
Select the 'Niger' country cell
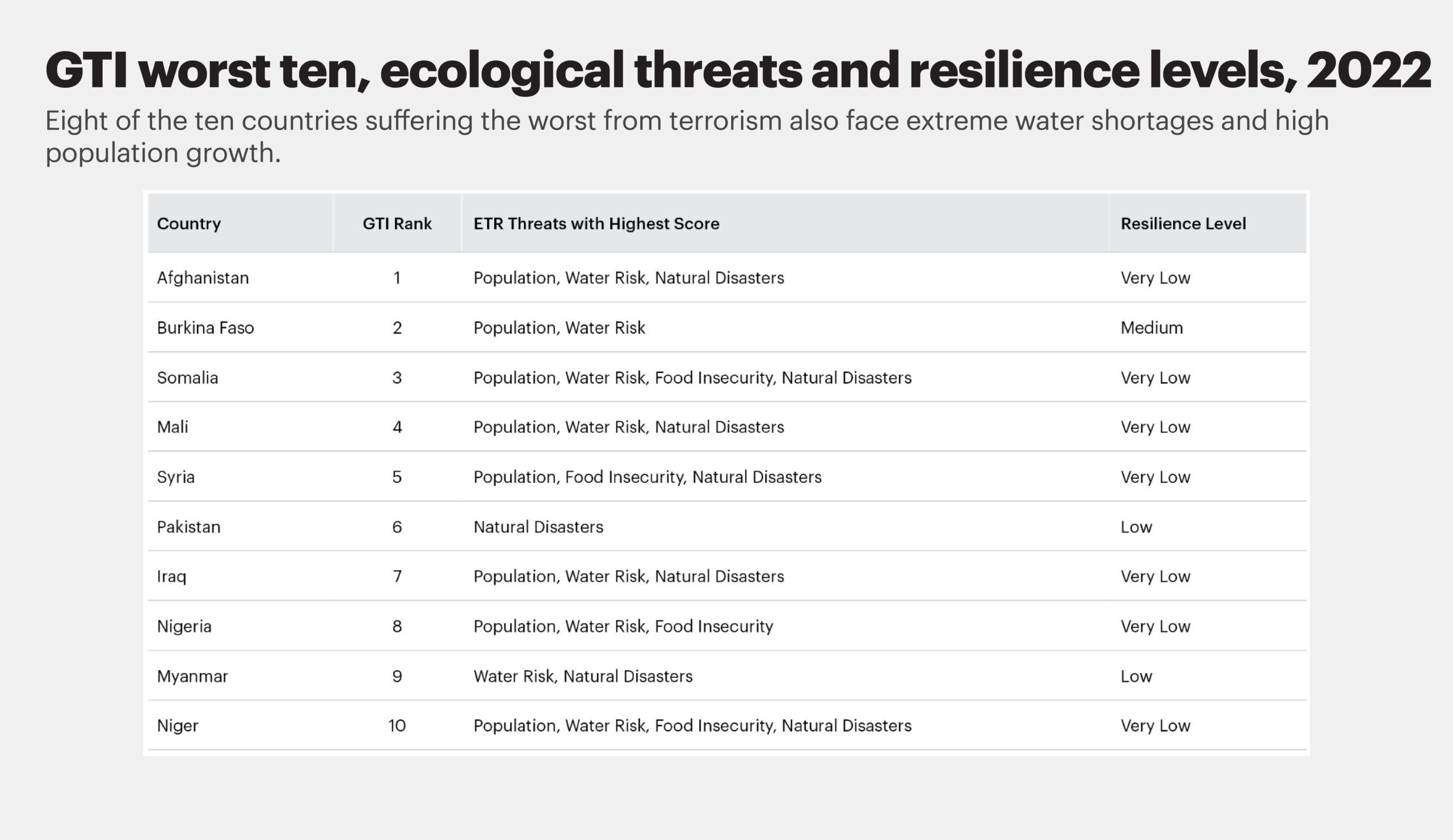[178, 725]
